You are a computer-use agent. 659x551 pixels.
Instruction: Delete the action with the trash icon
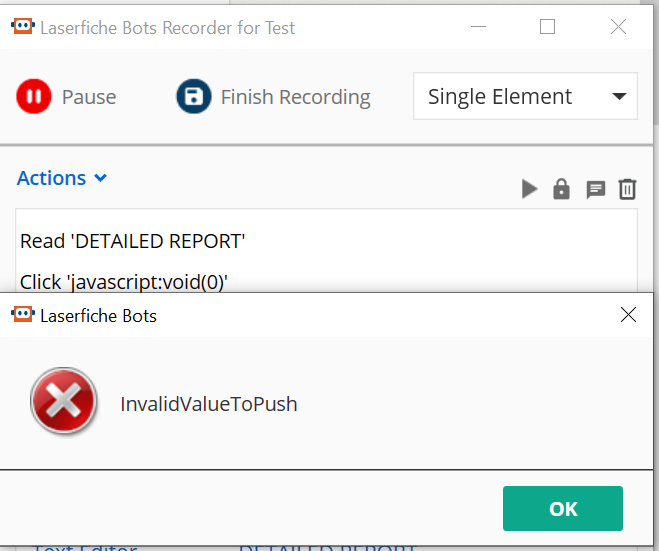627,189
